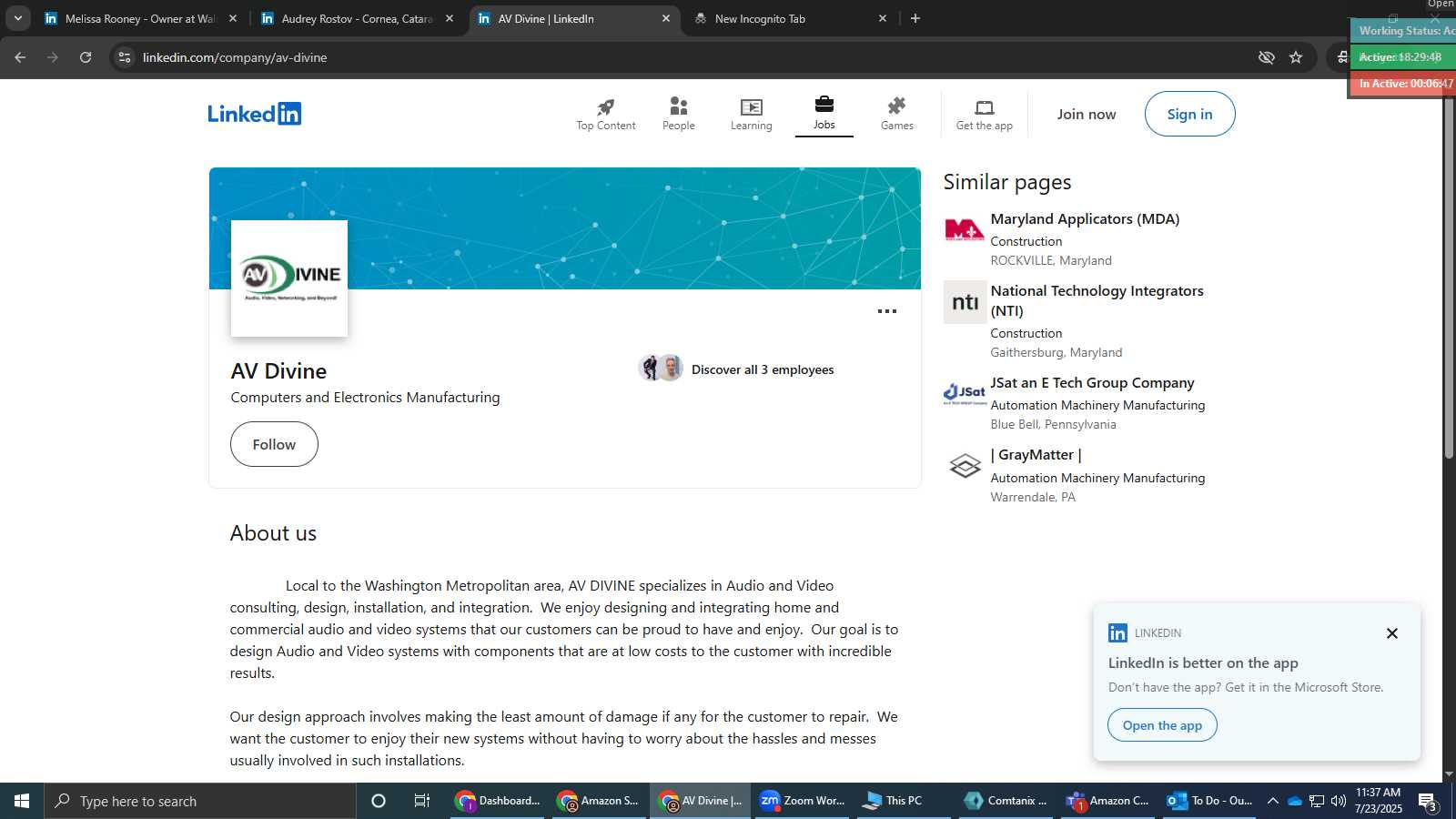
Task: Open the Jobs briefcase nav item
Action: tap(824, 115)
